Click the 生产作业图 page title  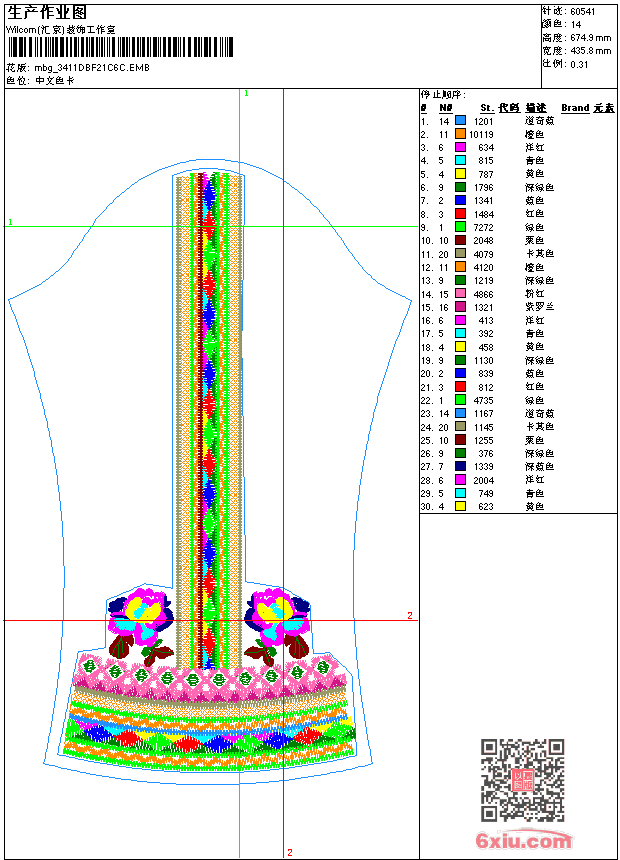47,12
